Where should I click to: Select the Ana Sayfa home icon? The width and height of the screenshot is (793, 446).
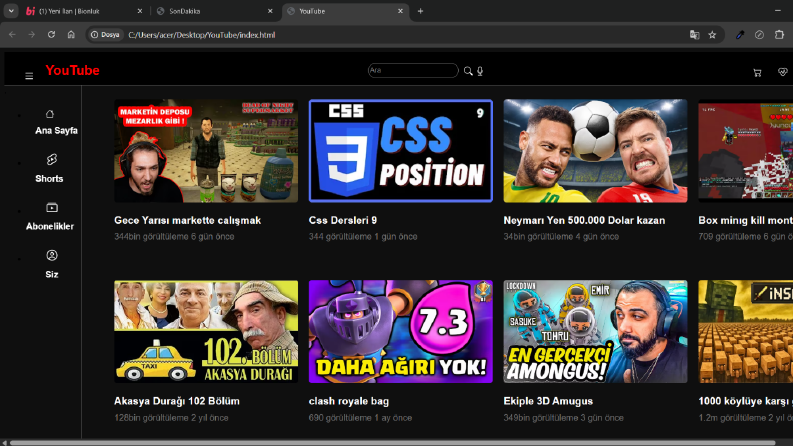(x=50, y=114)
